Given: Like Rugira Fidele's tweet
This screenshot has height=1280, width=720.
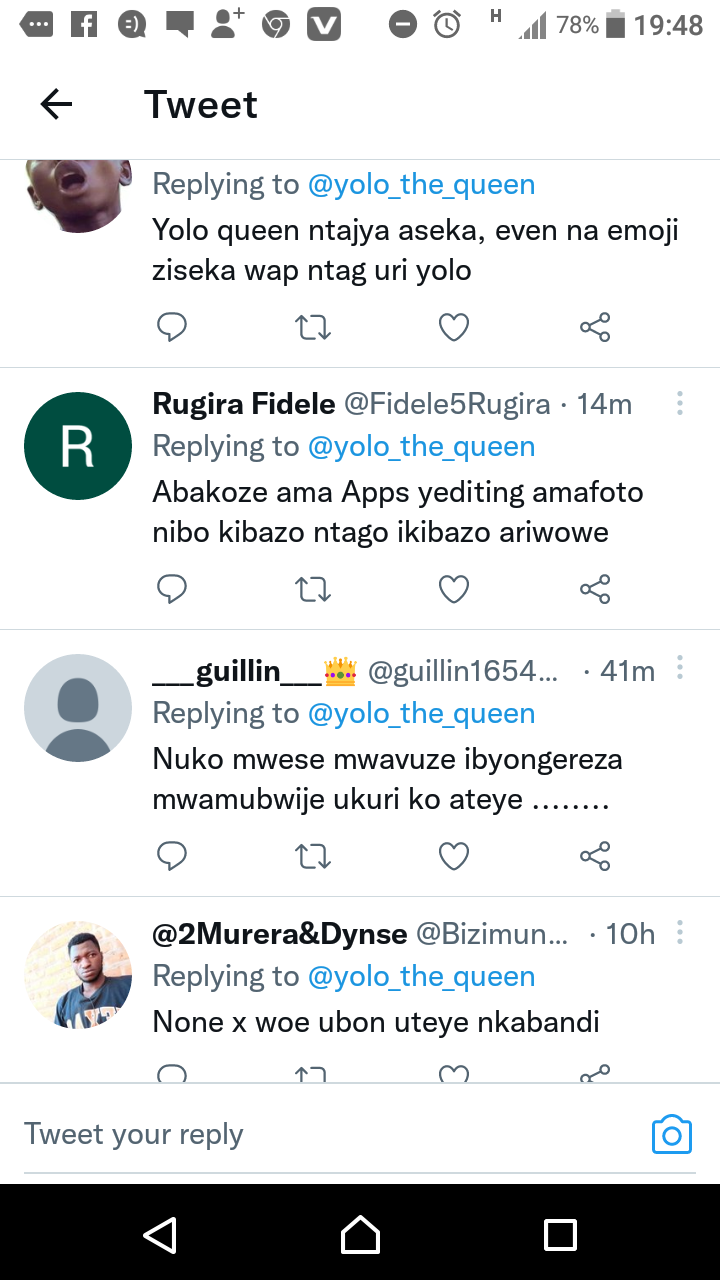Looking at the screenshot, I should (x=454, y=590).
